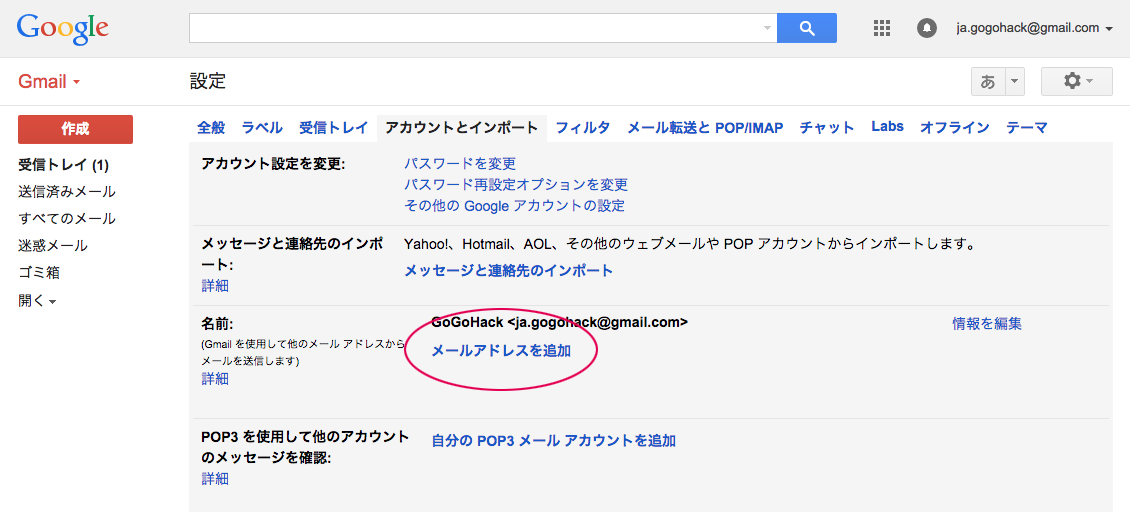
Task: Select the アカウントとインポート tab
Action: tap(462, 128)
